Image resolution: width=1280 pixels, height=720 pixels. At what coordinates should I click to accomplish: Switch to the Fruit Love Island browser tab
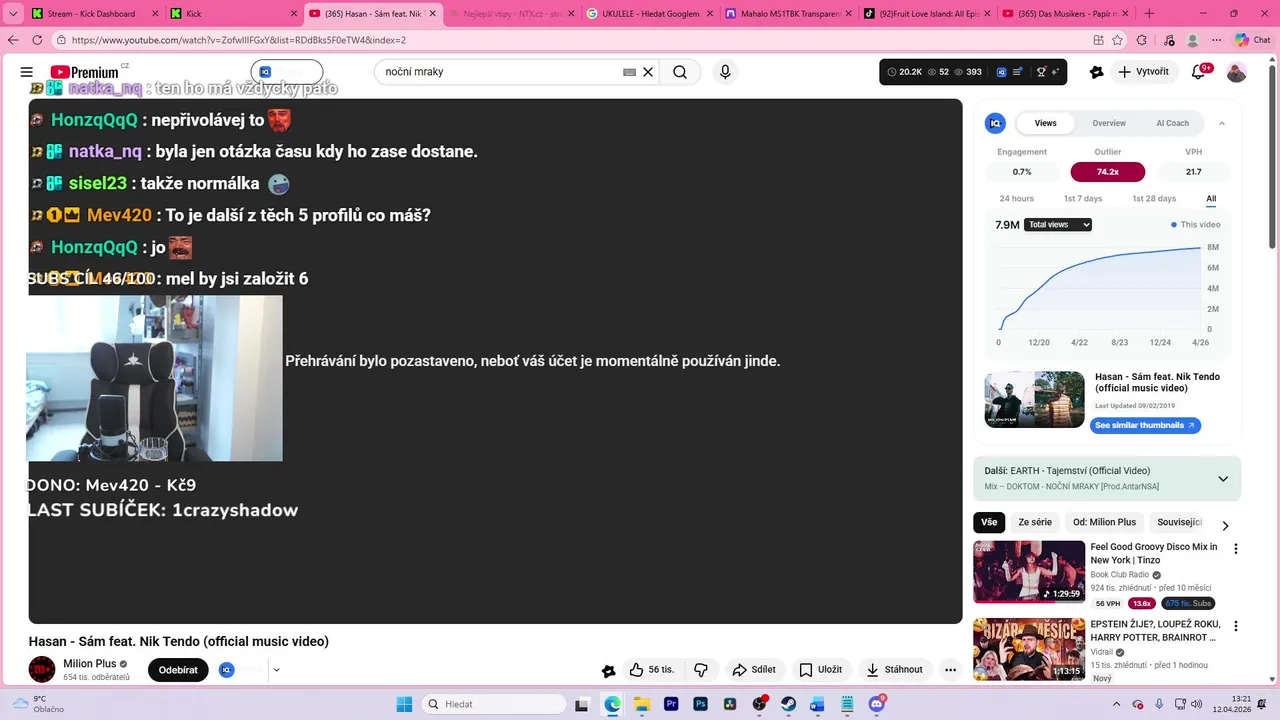927,14
